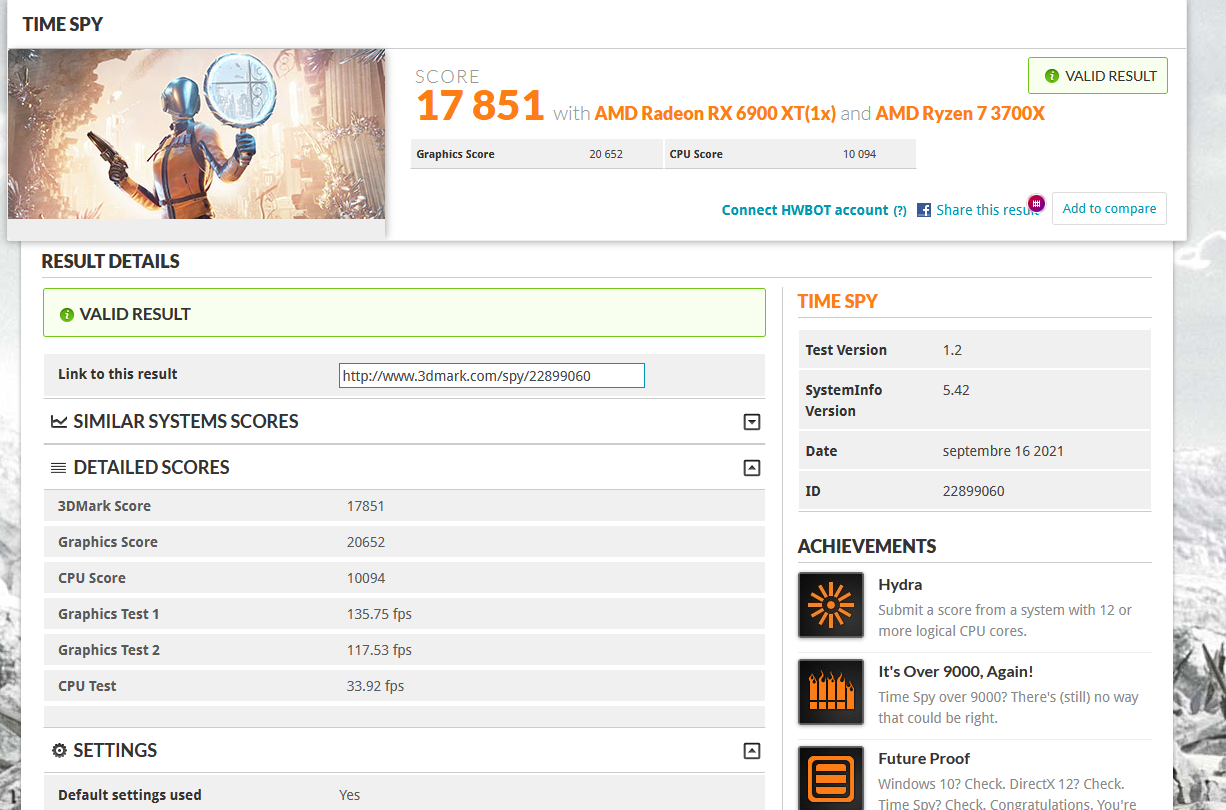Click the ACHIEVEMENTS heading
Screen dimensions: 1226x810
click(x=867, y=546)
